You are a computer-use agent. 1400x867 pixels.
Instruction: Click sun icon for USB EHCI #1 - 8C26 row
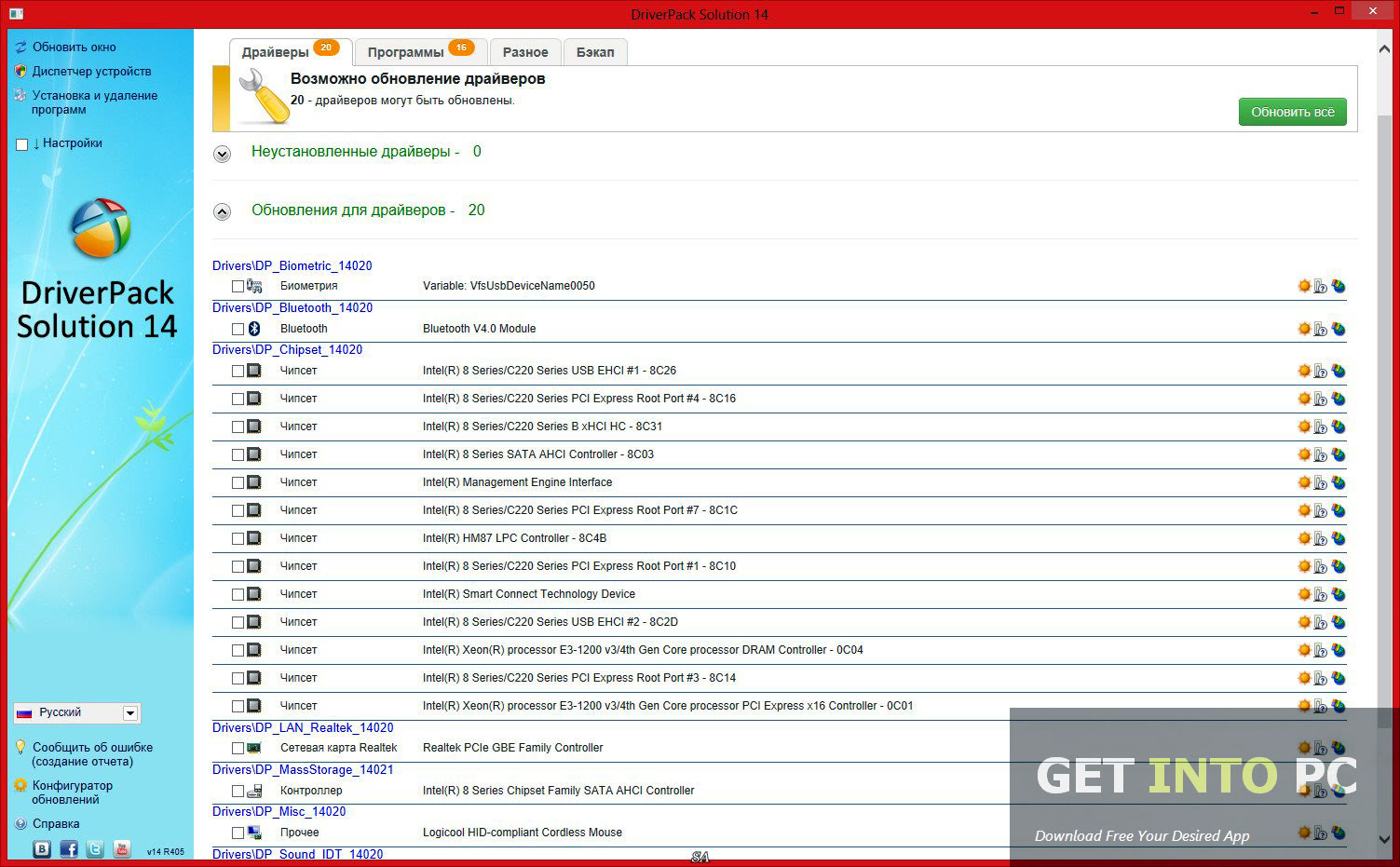coord(1304,371)
